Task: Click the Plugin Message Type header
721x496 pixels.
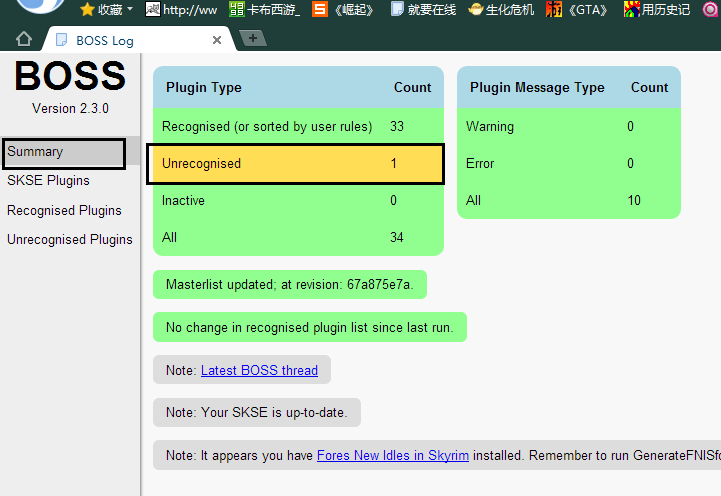Action: tap(537, 87)
